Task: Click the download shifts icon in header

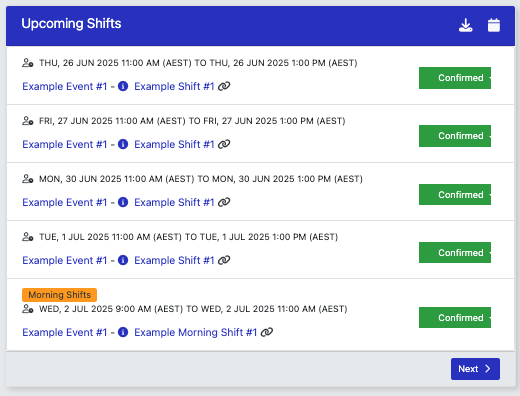Action: coord(465,25)
